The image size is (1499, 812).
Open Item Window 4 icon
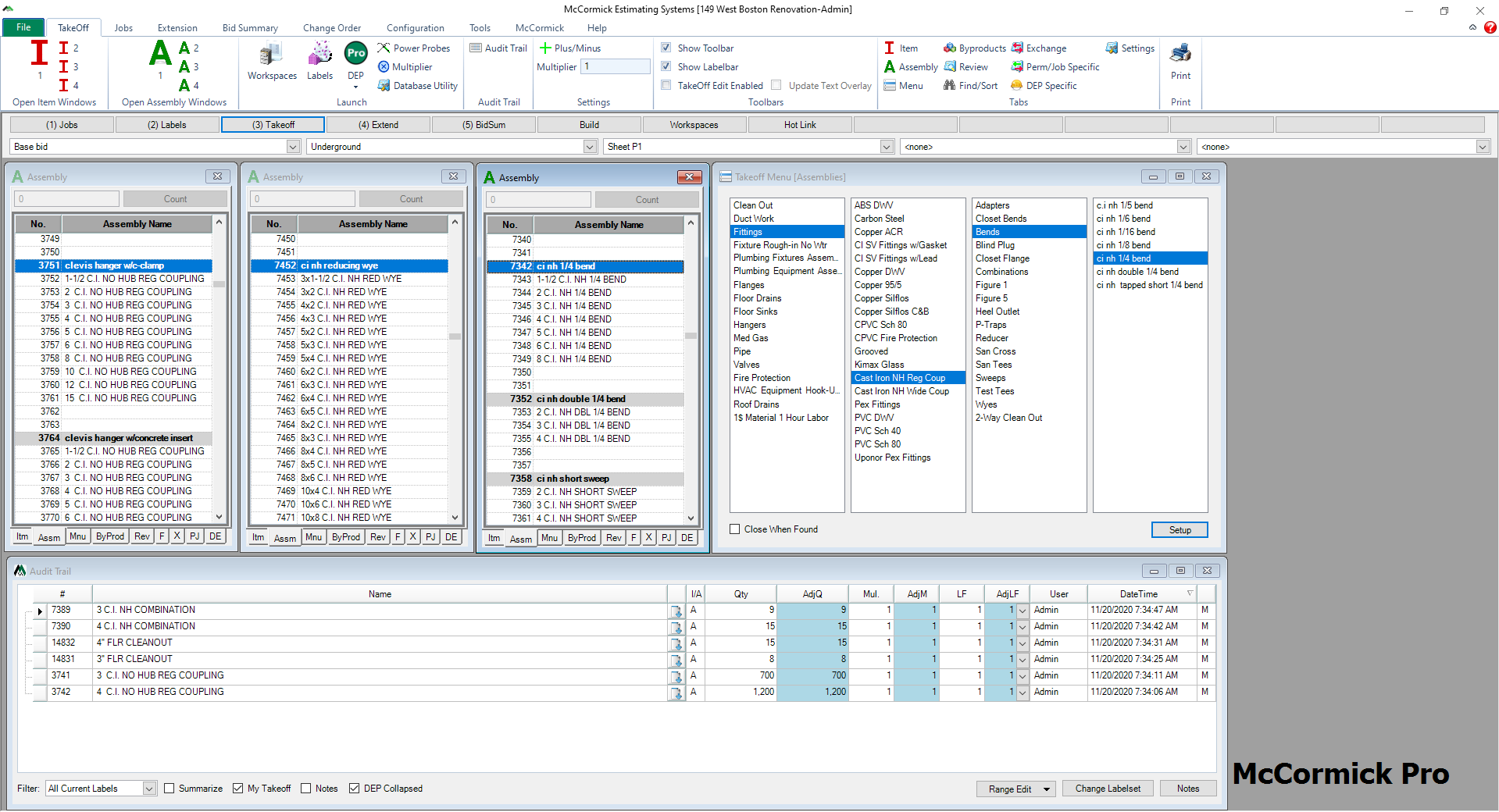click(x=64, y=85)
